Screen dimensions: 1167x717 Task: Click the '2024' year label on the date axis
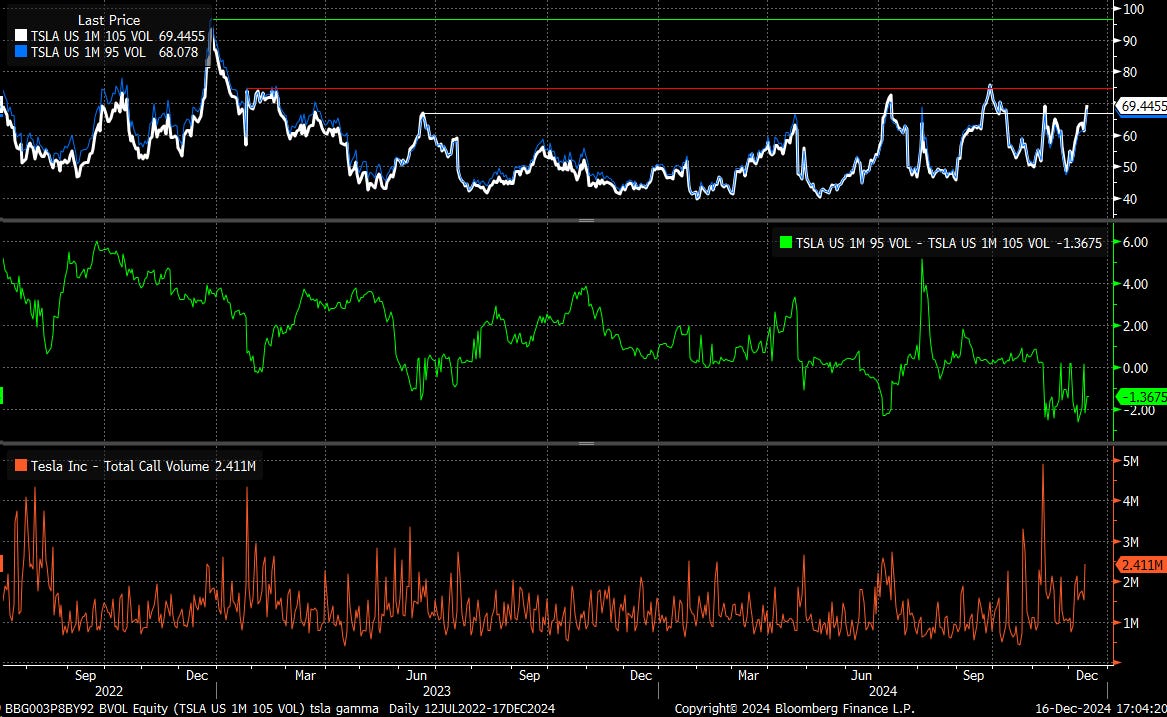coord(883,691)
